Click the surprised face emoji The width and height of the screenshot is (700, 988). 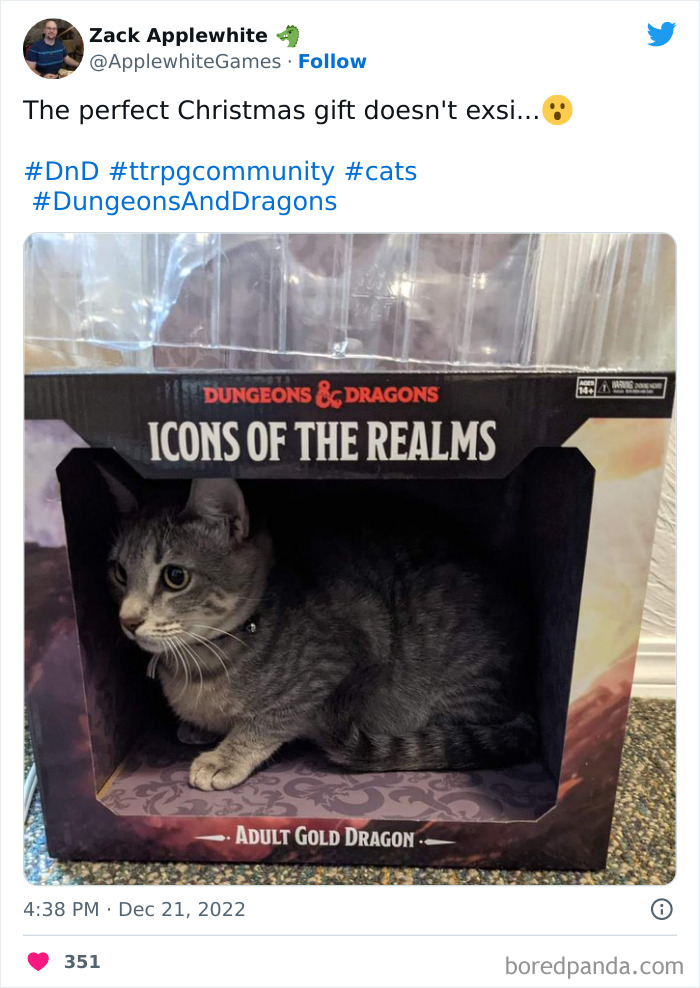pyautogui.click(x=557, y=110)
